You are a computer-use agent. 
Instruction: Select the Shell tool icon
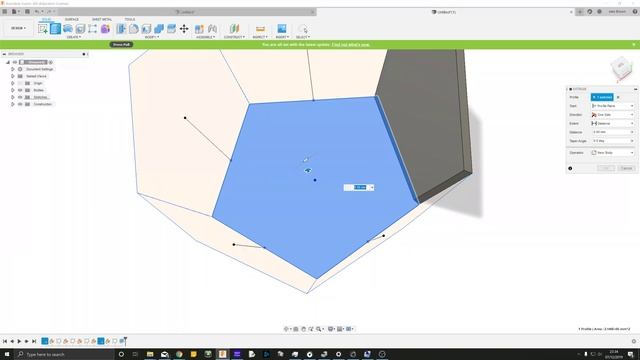point(146,29)
